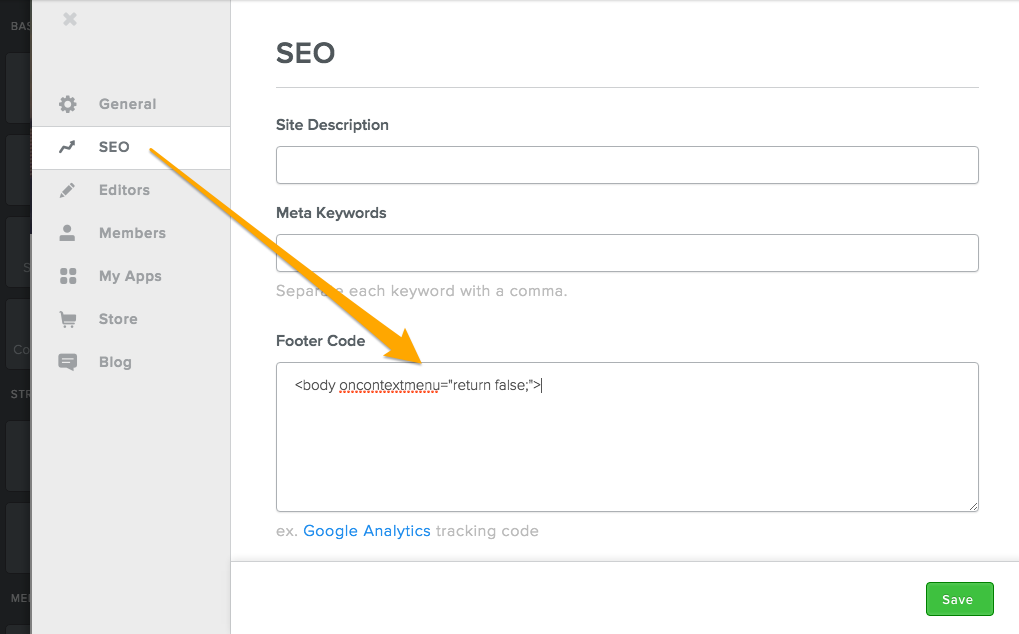1019x634 pixels.
Task: Click the Members person icon
Action: pos(67,233)
